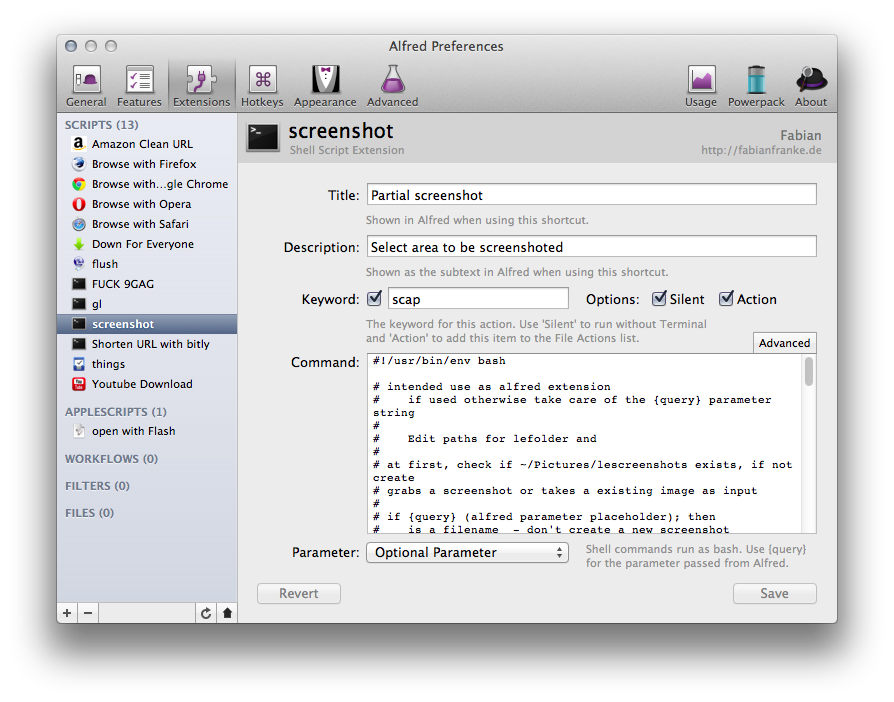Click the WORKFLOWS (0) section header

click(x=111, y=459)
